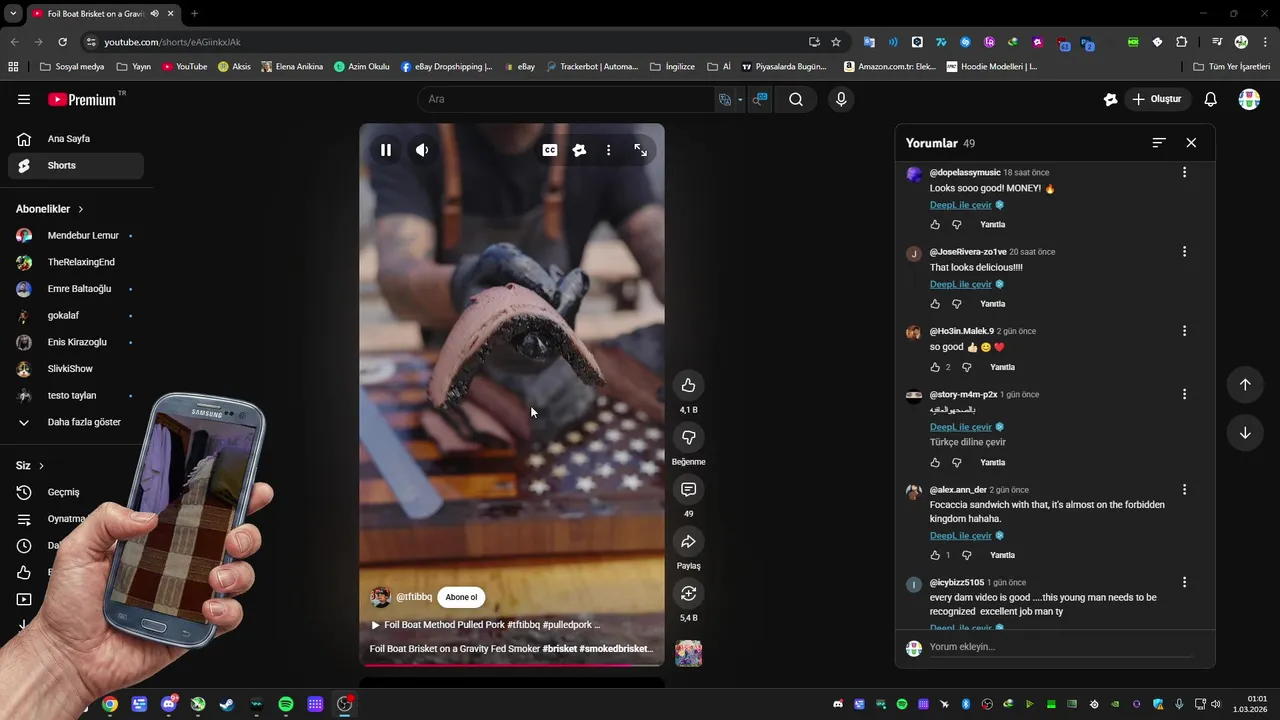Dislike the @story-m4m-p2x comment
Image resolution: width=1280 pixels, height=720 pixels.
[957, 463]
